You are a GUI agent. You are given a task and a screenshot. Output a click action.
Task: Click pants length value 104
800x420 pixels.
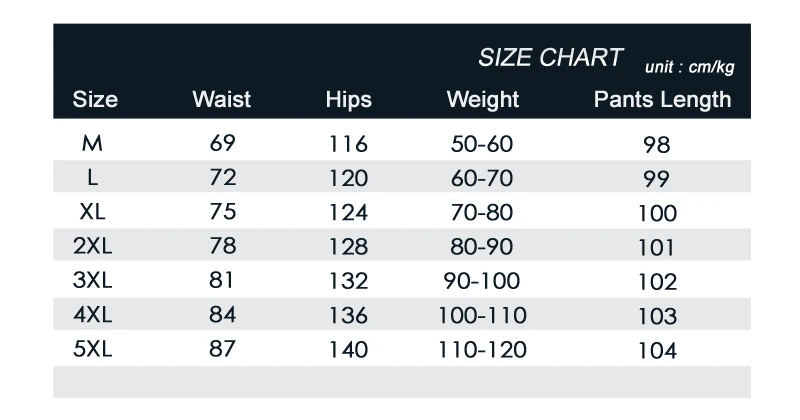click(x=658, y=351)
